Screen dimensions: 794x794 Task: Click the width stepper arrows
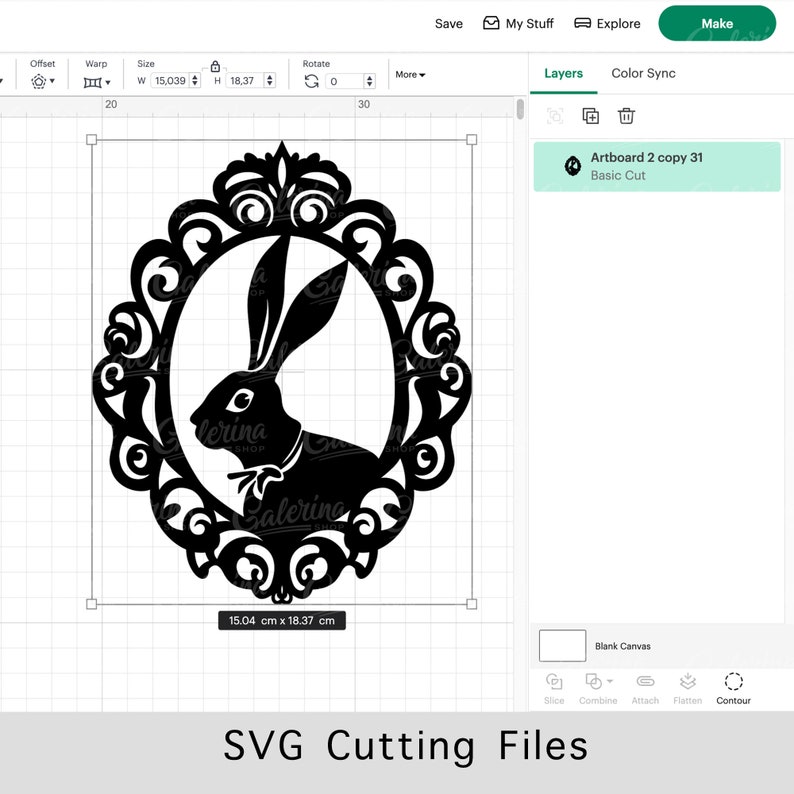(195, 81)
